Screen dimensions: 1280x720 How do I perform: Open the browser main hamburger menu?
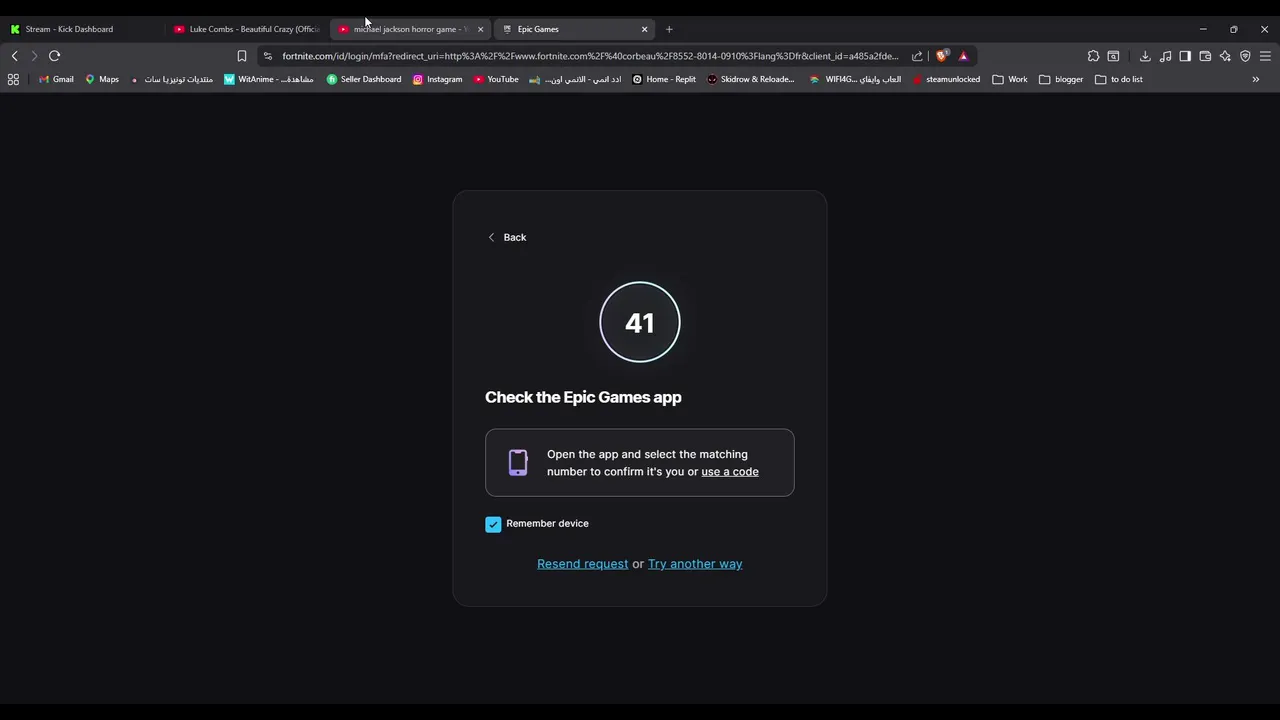coord(1265,56)
